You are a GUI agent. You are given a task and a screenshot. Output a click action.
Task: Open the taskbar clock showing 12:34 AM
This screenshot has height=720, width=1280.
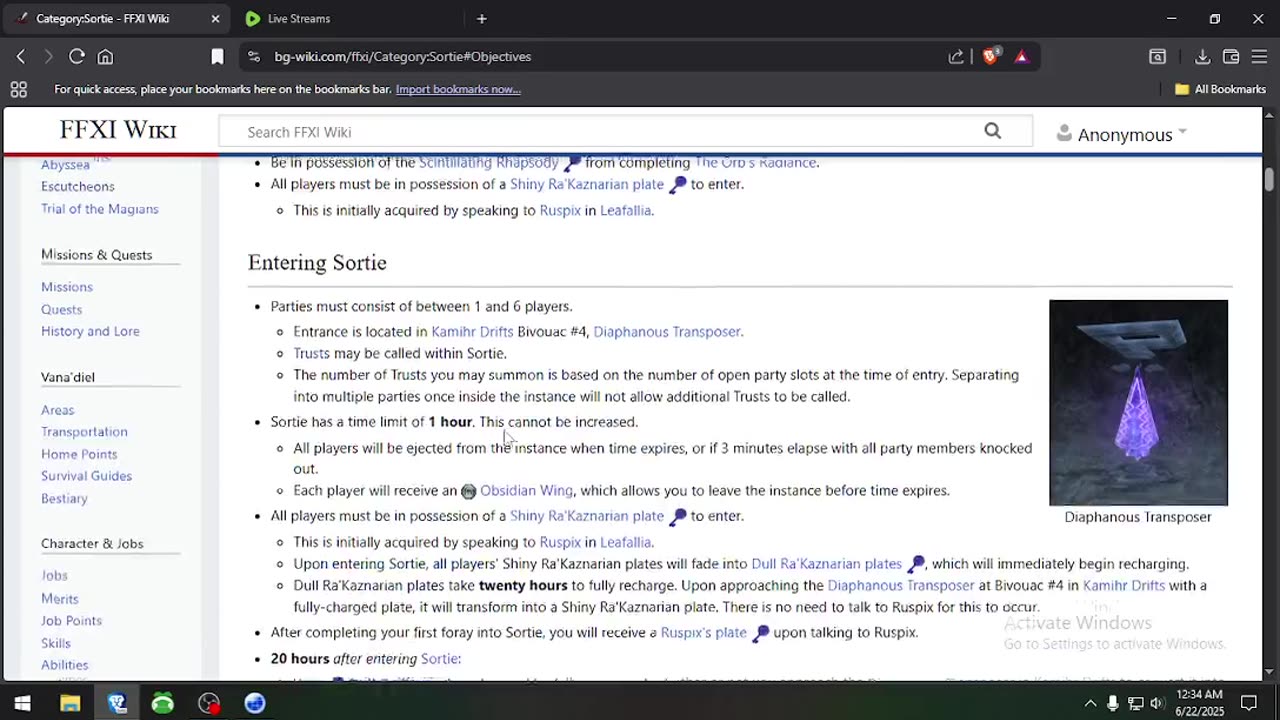pyautogui.click(x=1199, y=703)
